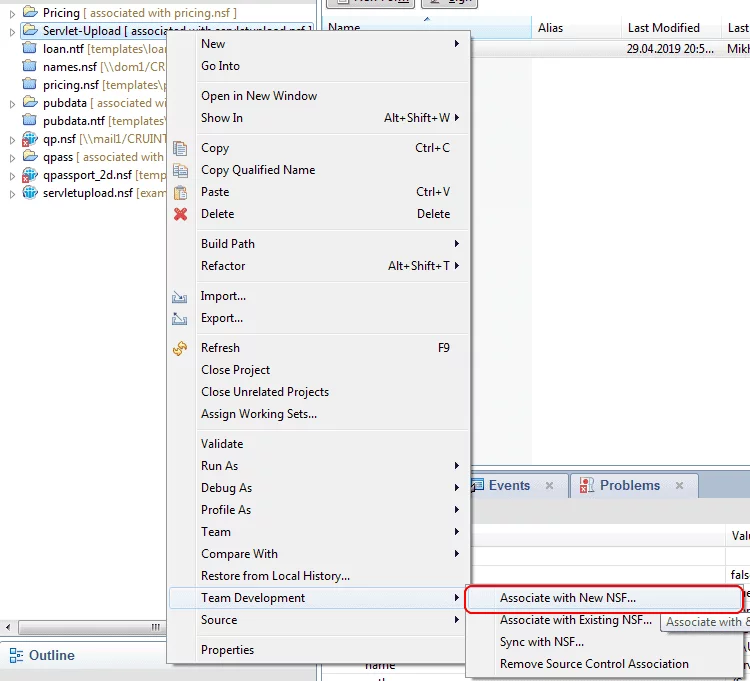The image size is (750, 681).
Task: Click the red Delete X icon
Action: tap(180, 214)
